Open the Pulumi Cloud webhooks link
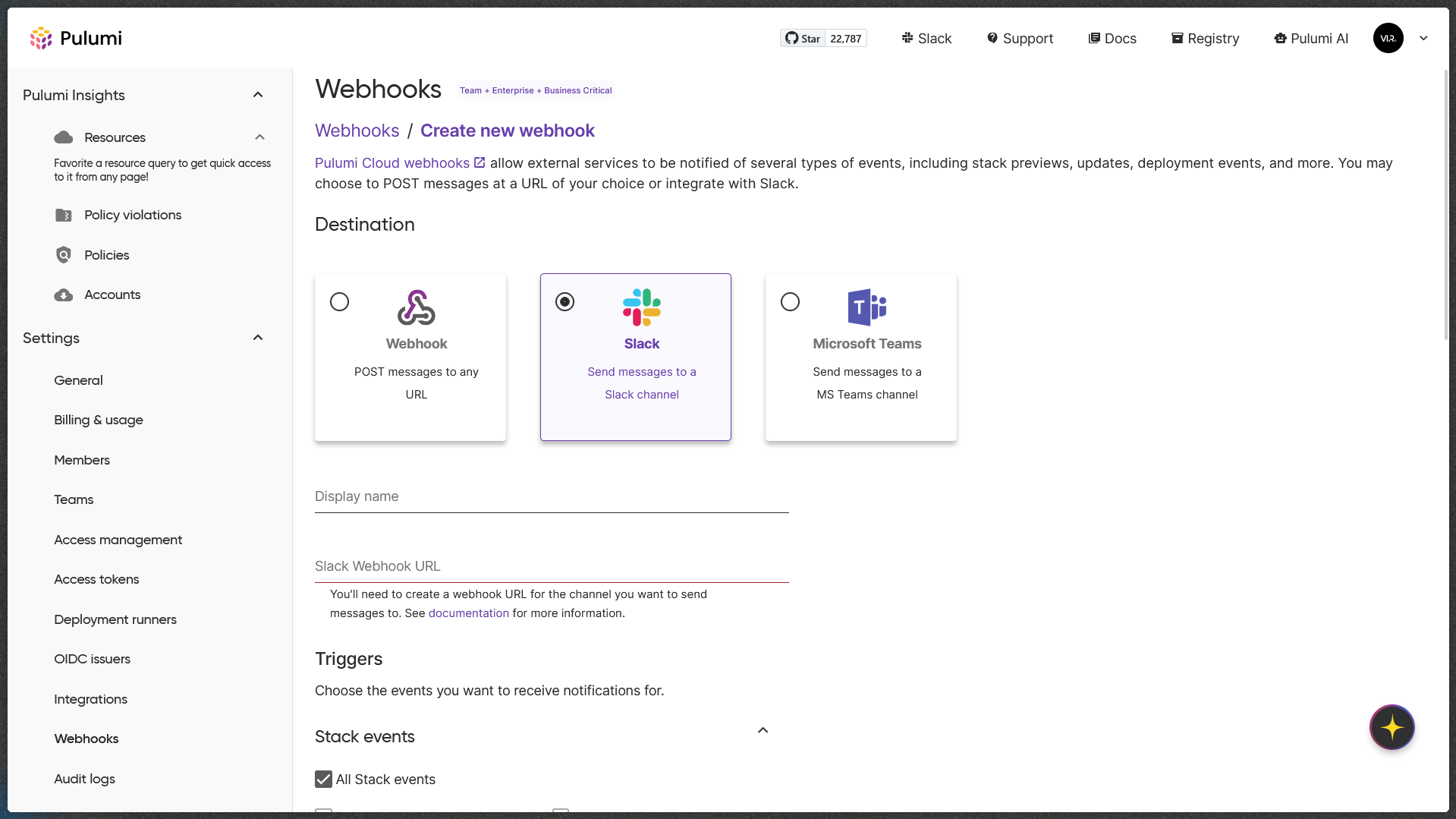 coord(392,163)
